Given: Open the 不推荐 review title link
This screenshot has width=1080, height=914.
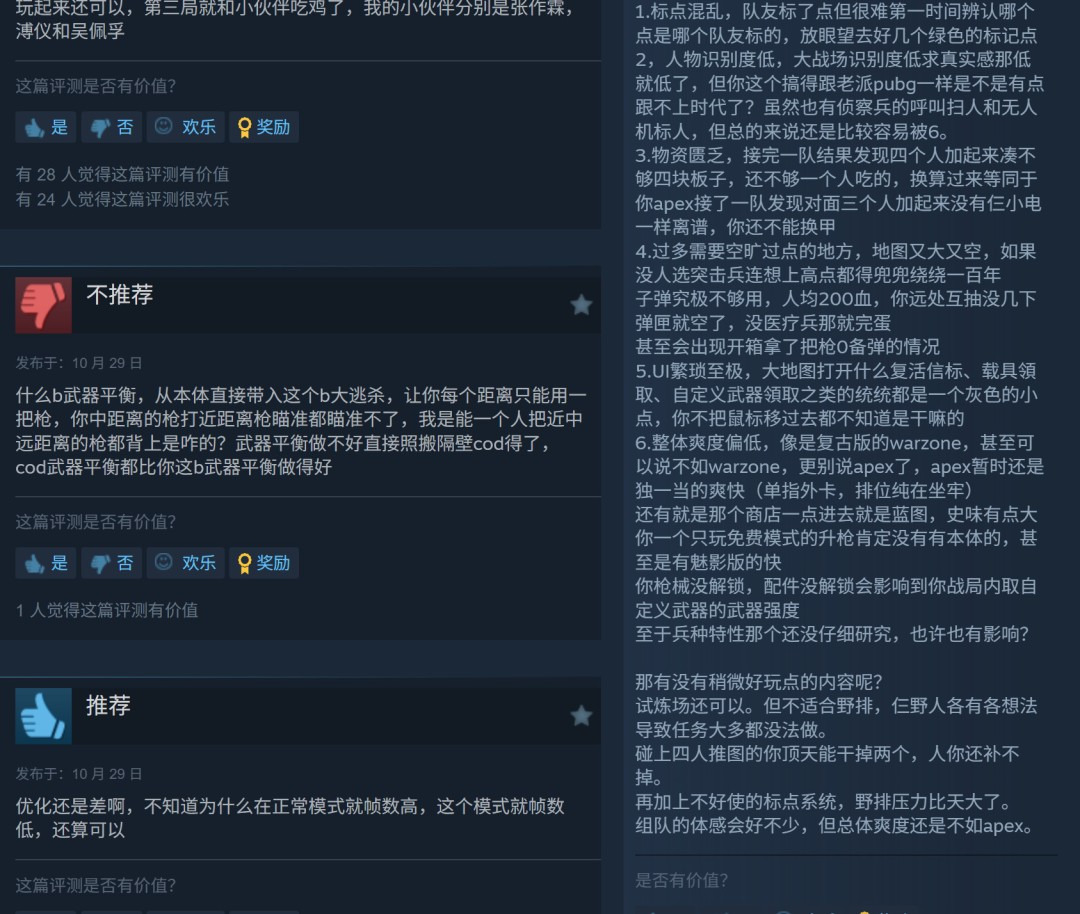Looking at the screenshot, I should [x=119, y=295].
